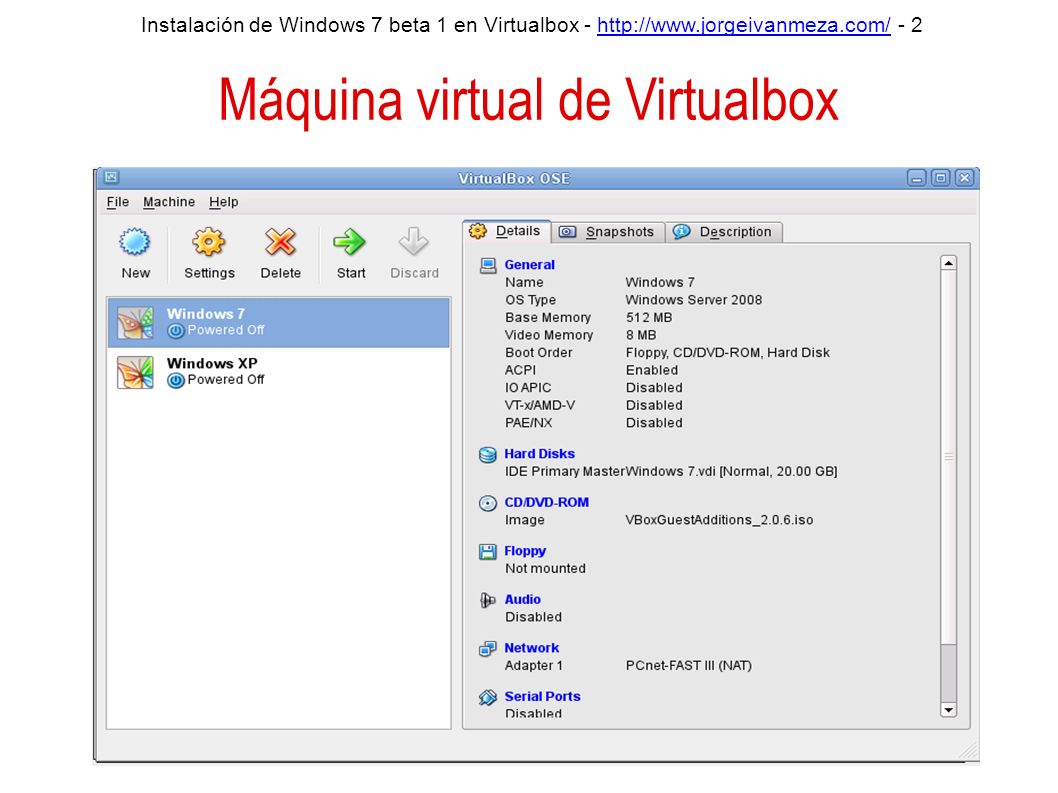Open jorgeivanmeza.com link in slide header

pyautogui.click(x=744, y=25)
